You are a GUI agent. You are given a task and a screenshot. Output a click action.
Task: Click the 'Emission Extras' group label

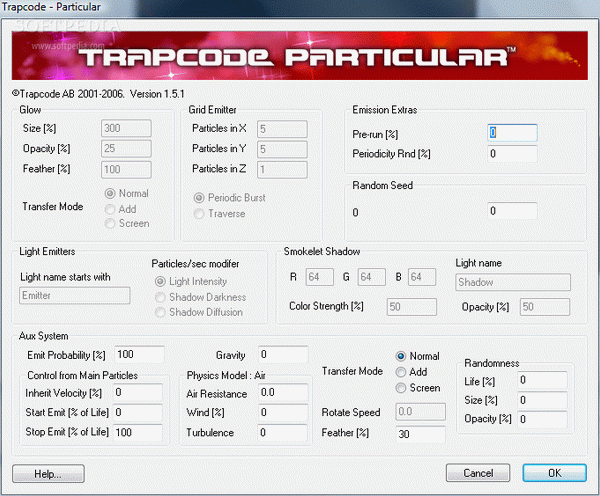click(x=385, y=110)
